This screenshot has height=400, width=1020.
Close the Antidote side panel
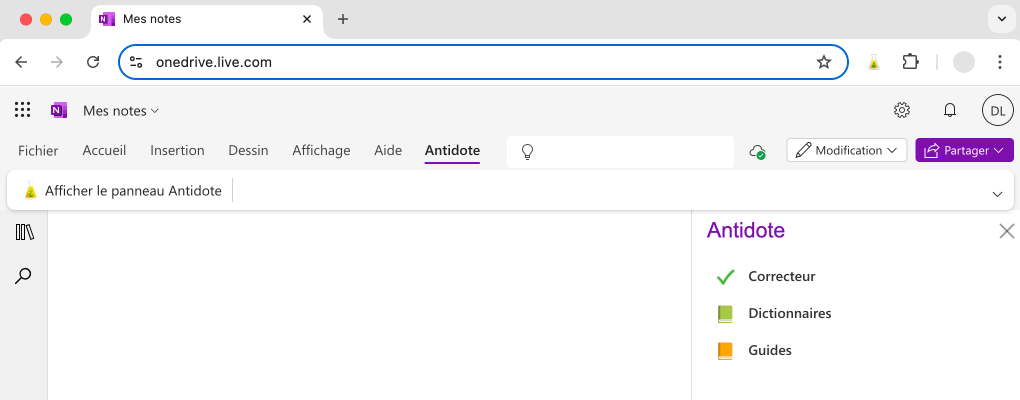click(1006, 232)
